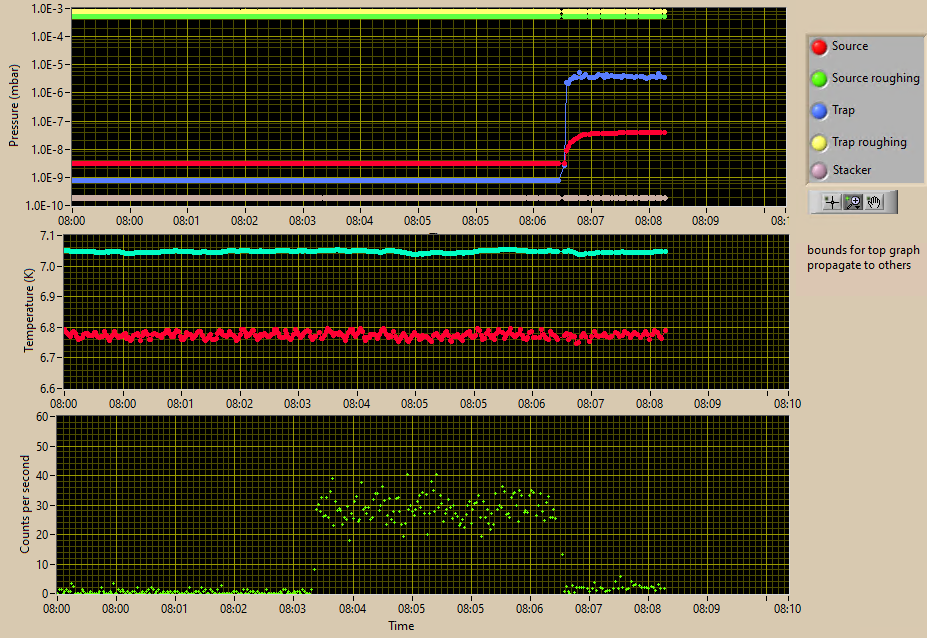Click the cyan trace in the temperature graph
The image size is (927, 638).
click(x=365, y=251)
